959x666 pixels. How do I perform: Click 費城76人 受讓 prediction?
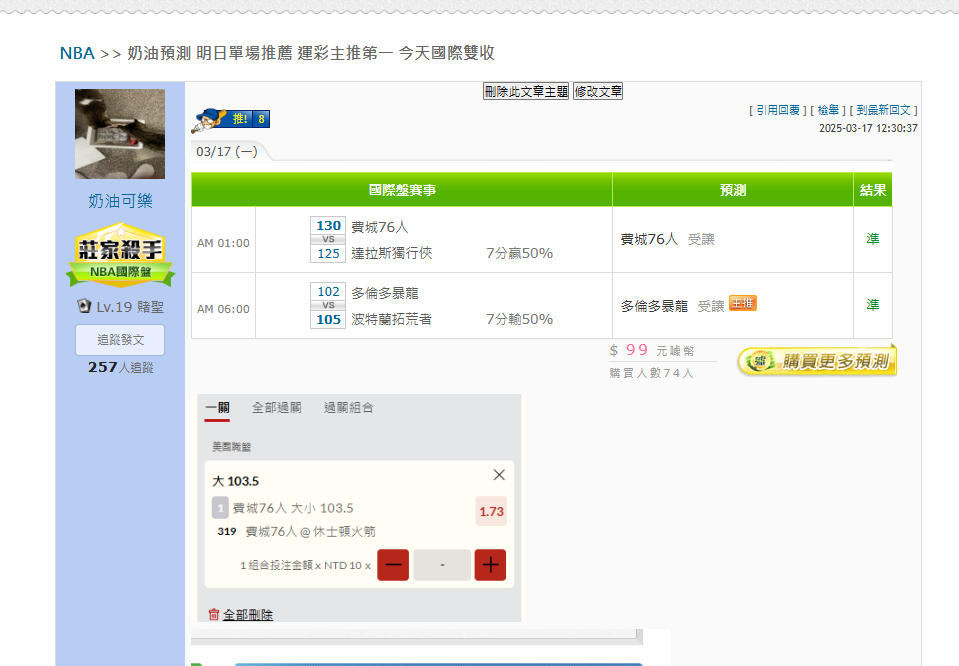pyautogui.click(x=667, y=239)
